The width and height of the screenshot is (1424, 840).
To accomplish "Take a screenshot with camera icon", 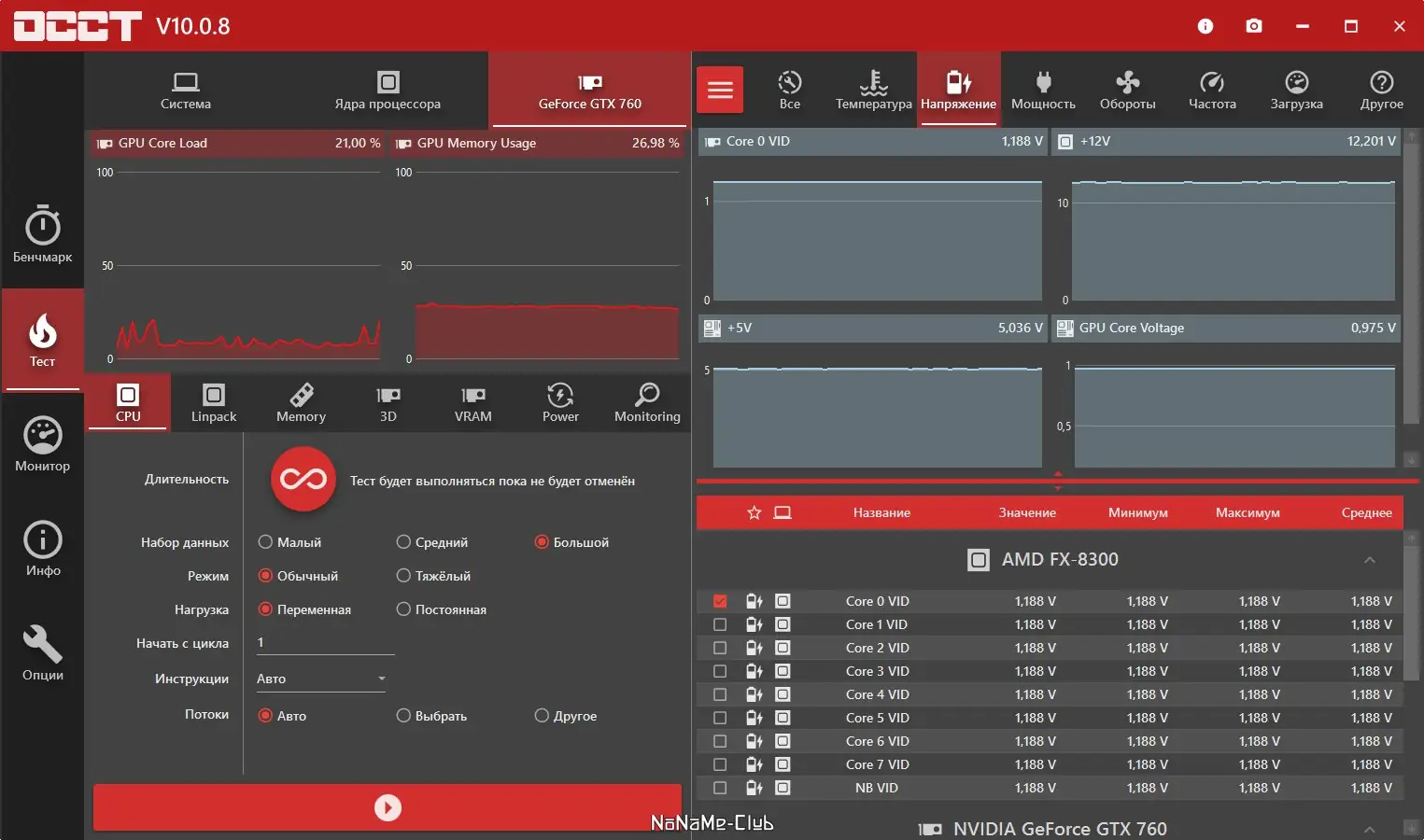I will pyautogui.click(x=1254, y=26).
